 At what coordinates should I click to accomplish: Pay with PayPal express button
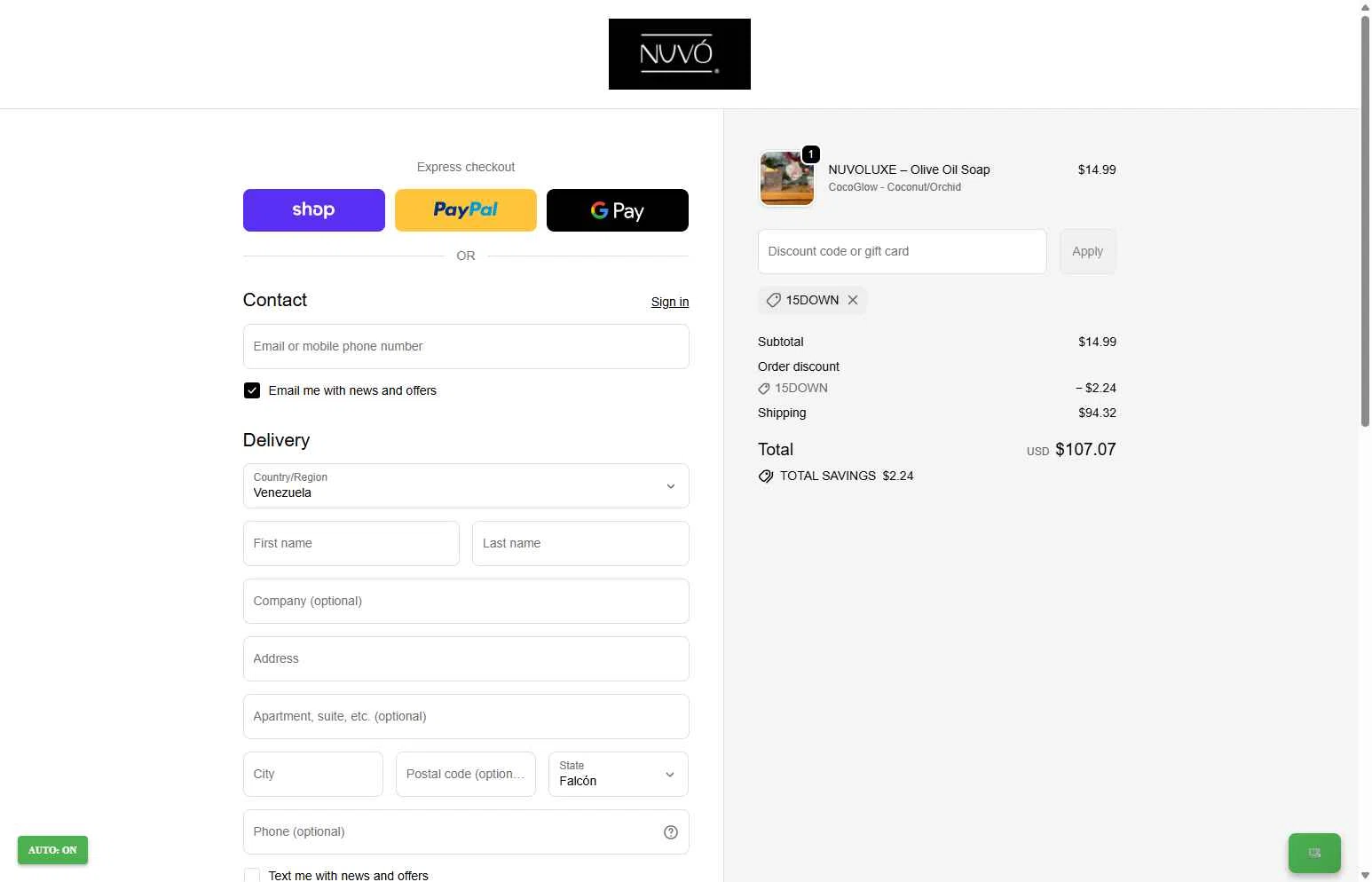coord(466,210)
